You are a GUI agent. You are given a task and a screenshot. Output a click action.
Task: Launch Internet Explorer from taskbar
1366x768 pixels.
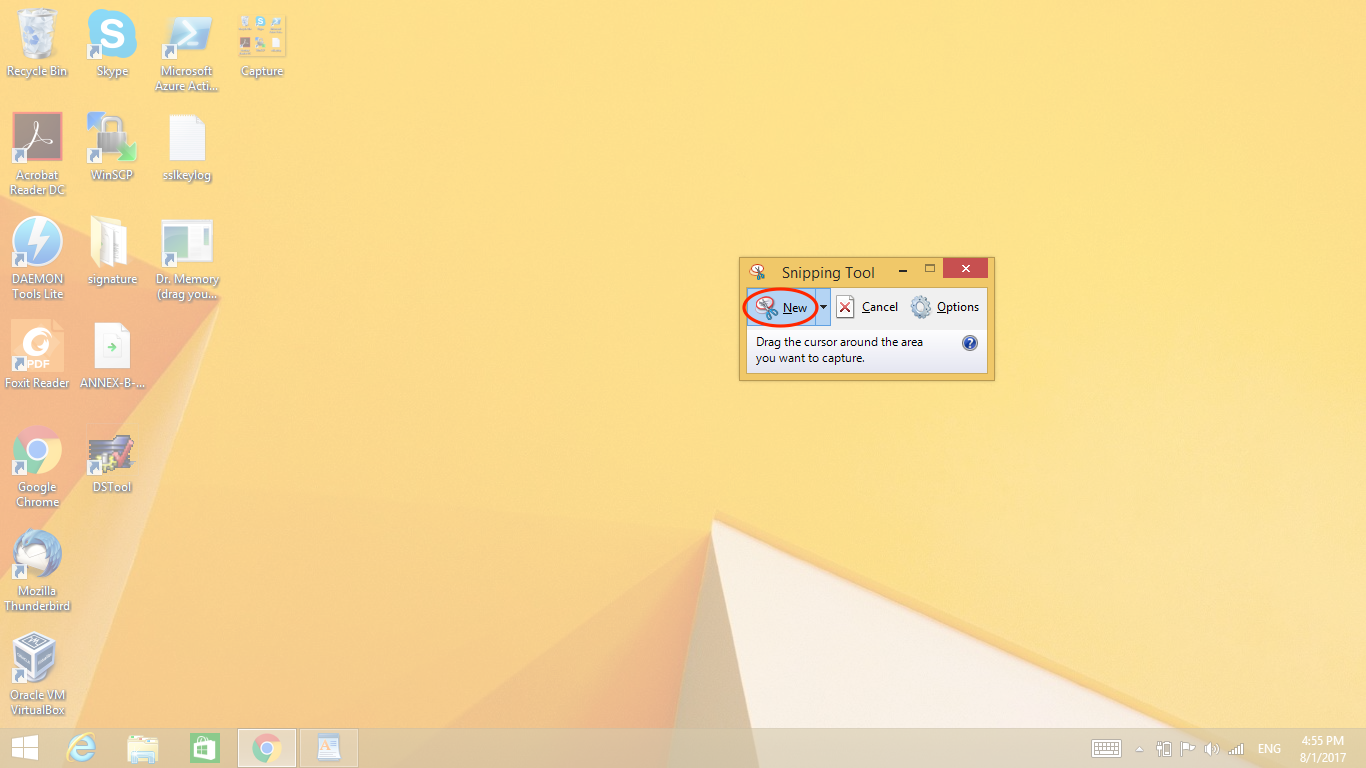coord(80,748)
